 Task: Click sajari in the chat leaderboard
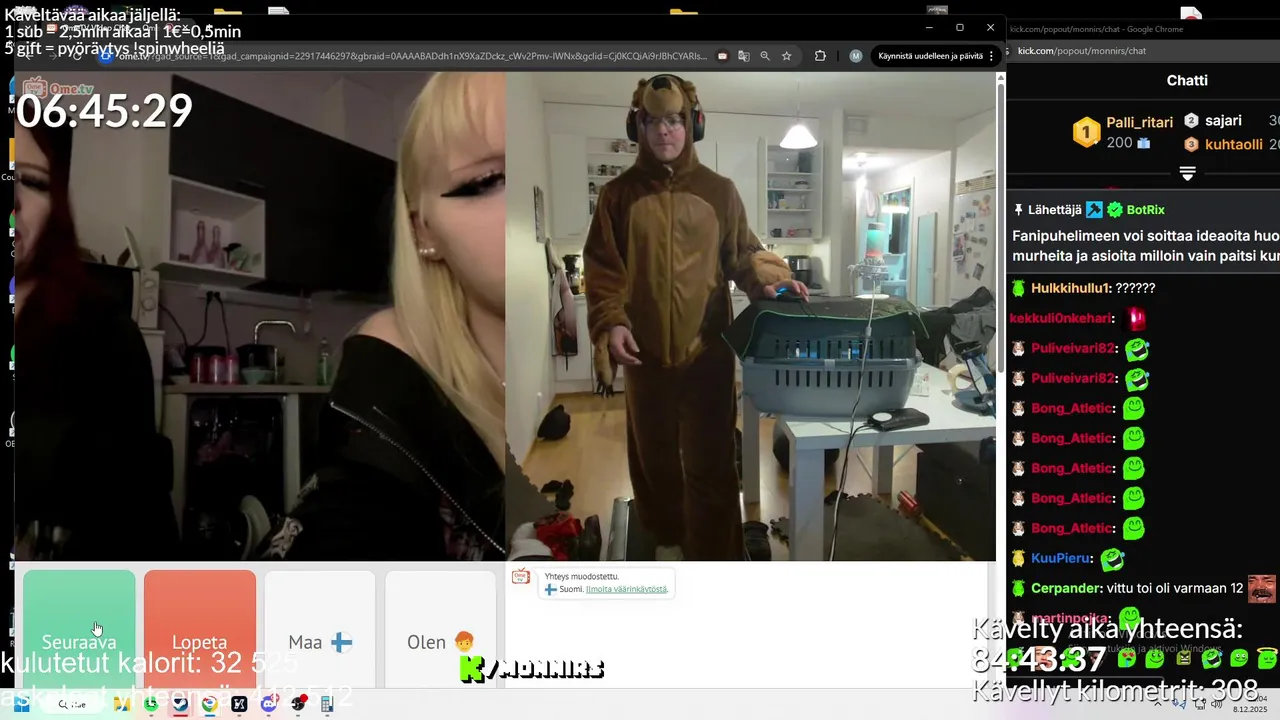click(1223, 120)
